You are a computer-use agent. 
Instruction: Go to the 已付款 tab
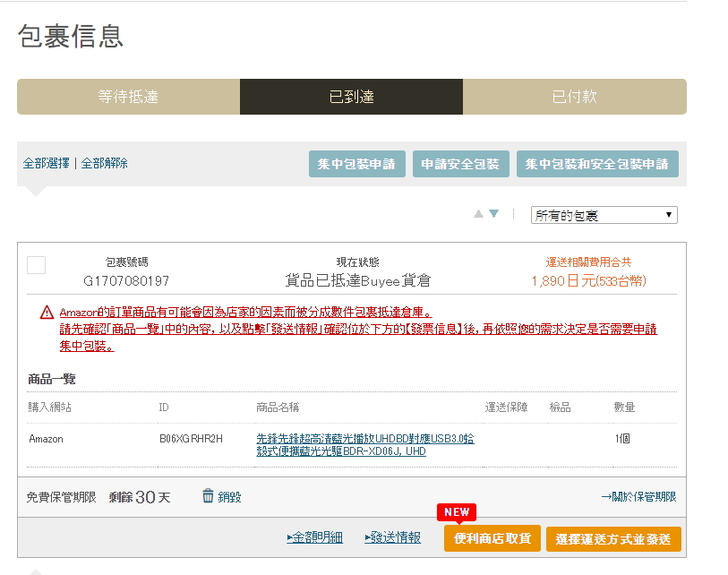pyautogui.click(x=574, y=97)
